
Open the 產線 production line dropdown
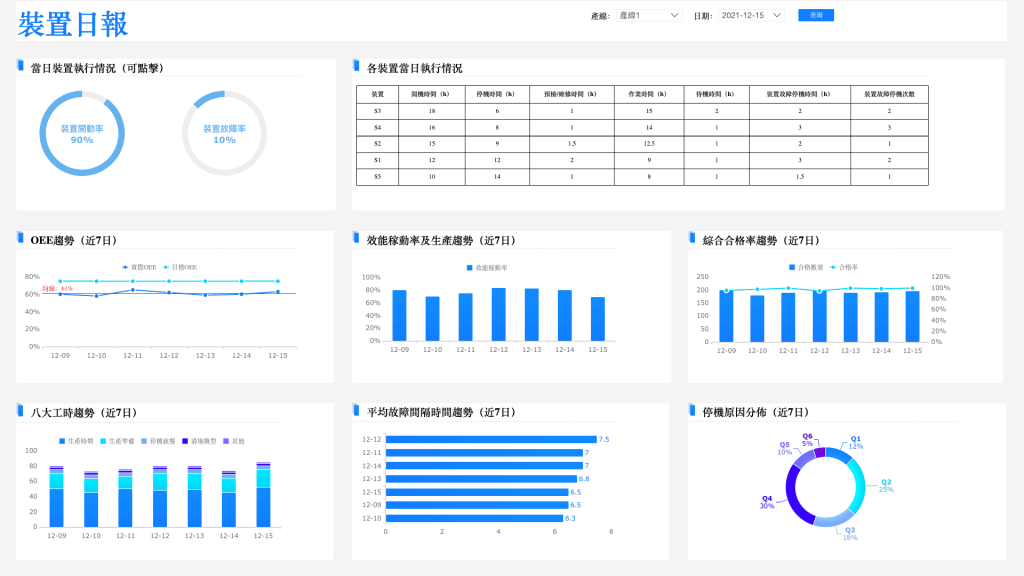[648, 15]
